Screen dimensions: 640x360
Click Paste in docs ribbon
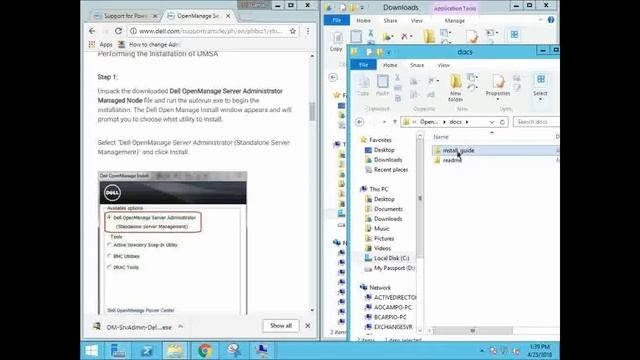pyautogui.click(x=382, y=85)
